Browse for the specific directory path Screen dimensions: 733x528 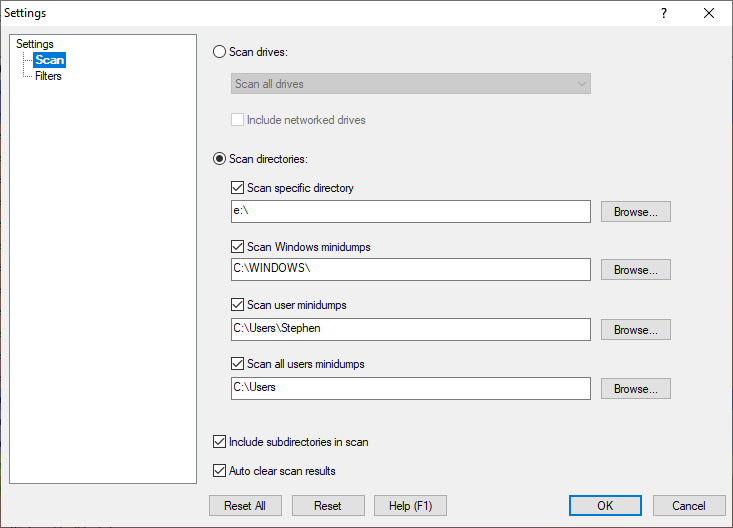635,212
